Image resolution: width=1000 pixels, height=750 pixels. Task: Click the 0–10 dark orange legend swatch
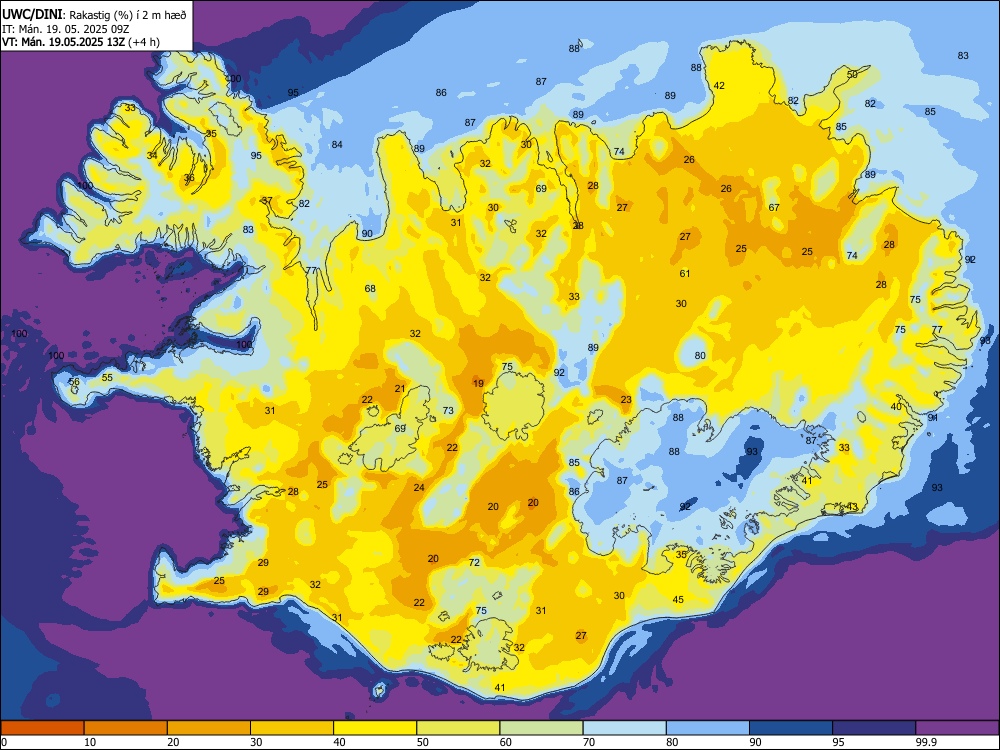click(42, 728)
